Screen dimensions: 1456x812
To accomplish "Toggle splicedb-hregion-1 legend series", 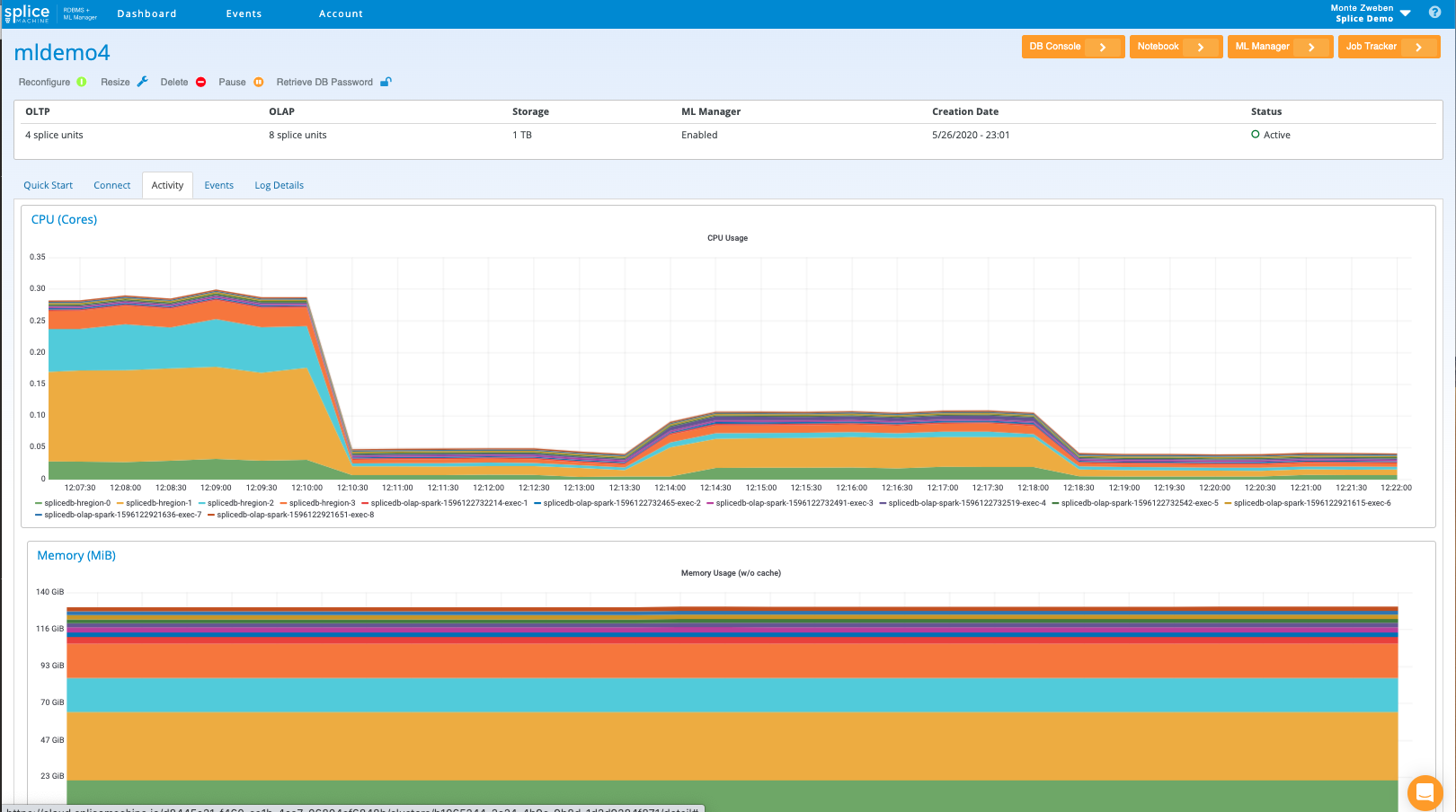I will [155, 503].
